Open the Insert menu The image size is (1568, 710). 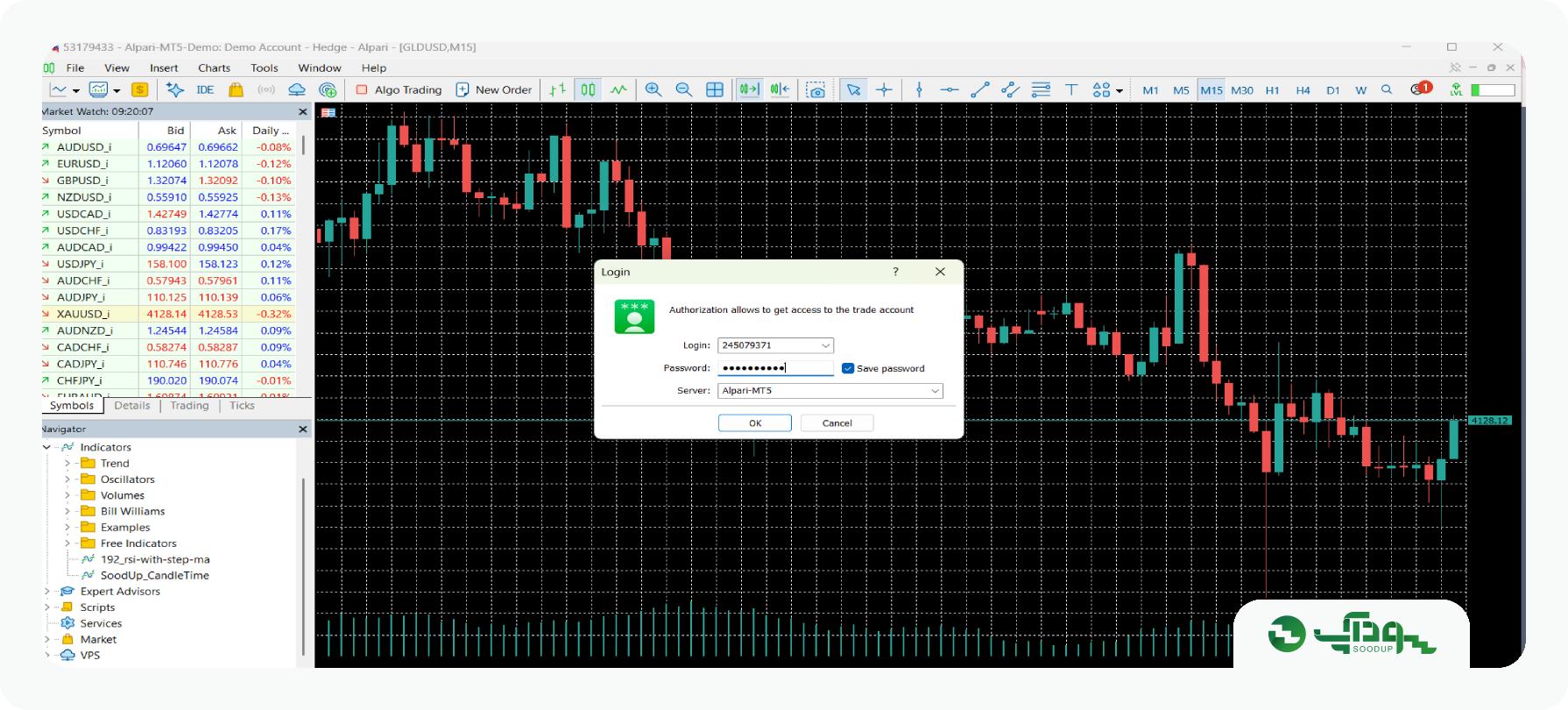[x=164, y=67]
